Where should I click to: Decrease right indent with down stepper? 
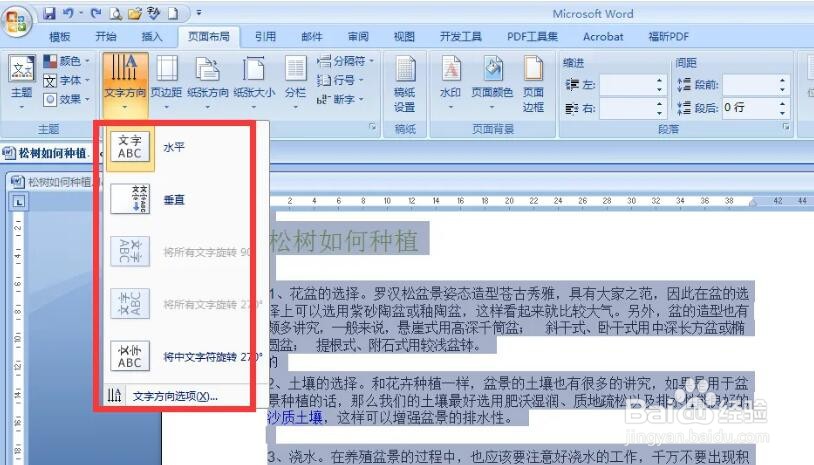click(660, 114)
